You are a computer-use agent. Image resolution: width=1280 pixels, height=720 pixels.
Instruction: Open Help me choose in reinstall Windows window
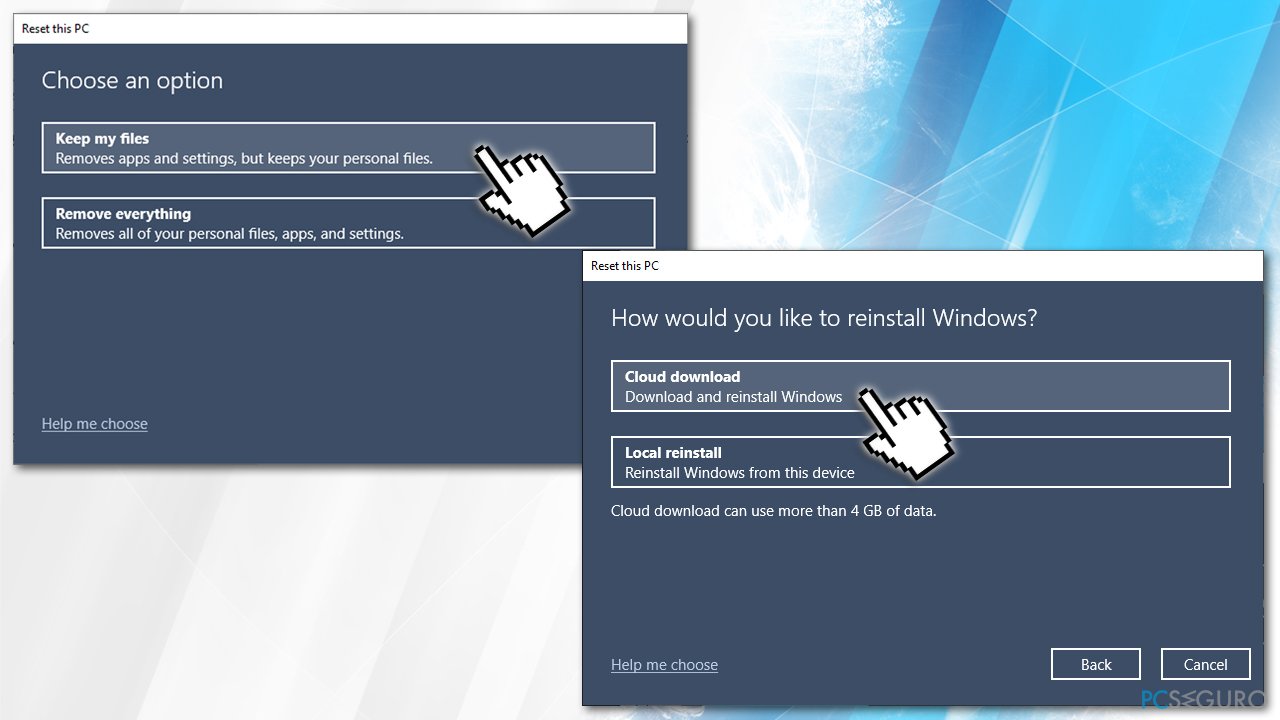pyautogui.click(x=664, y=665)
